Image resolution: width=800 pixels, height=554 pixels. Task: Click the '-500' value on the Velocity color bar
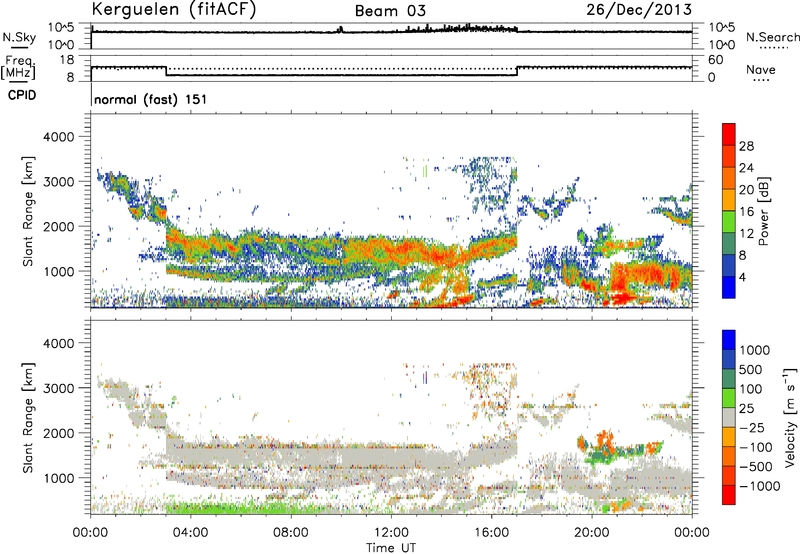click(x=756, y=467)
